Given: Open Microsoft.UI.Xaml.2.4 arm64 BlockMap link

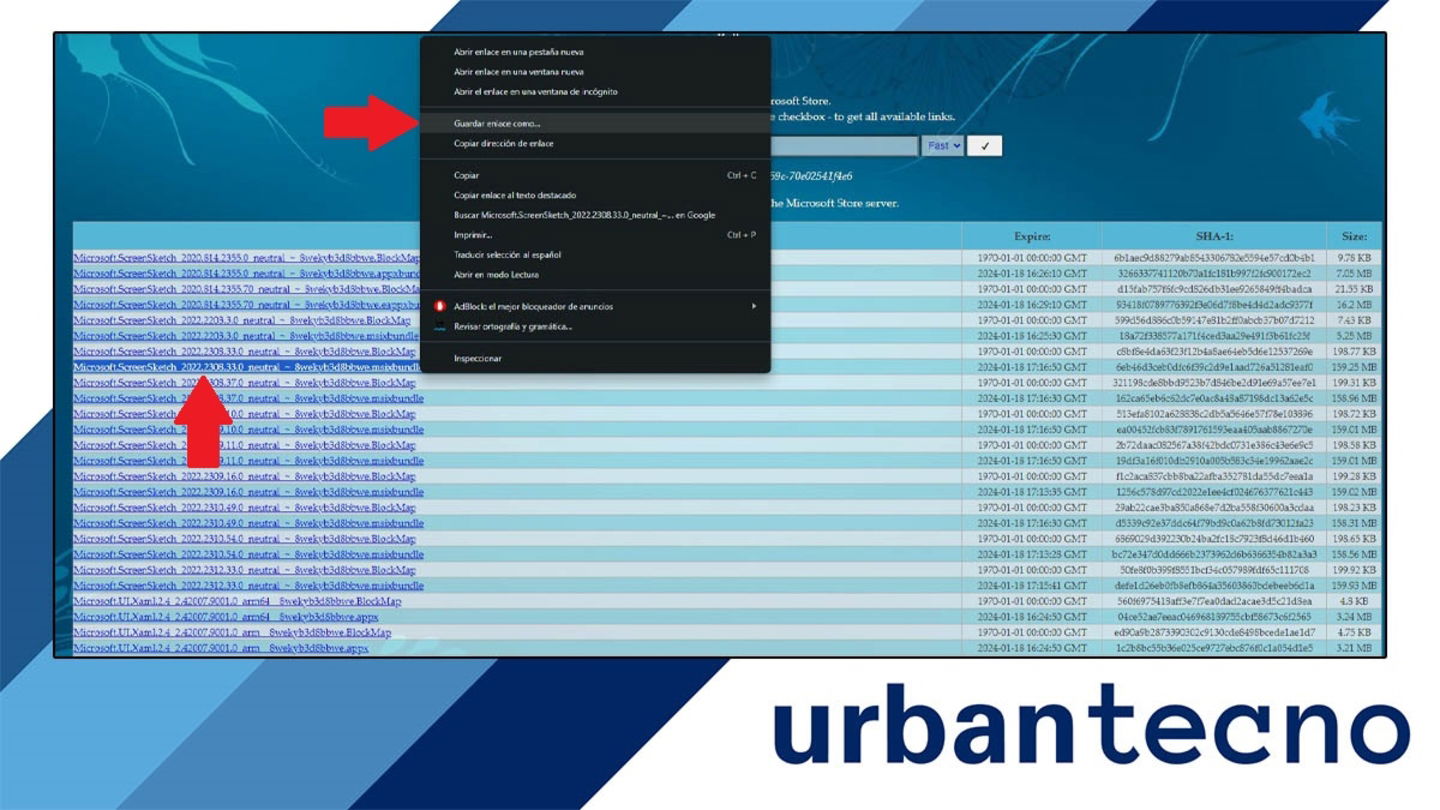Looking at the screenshot, I should click(237, 601).
